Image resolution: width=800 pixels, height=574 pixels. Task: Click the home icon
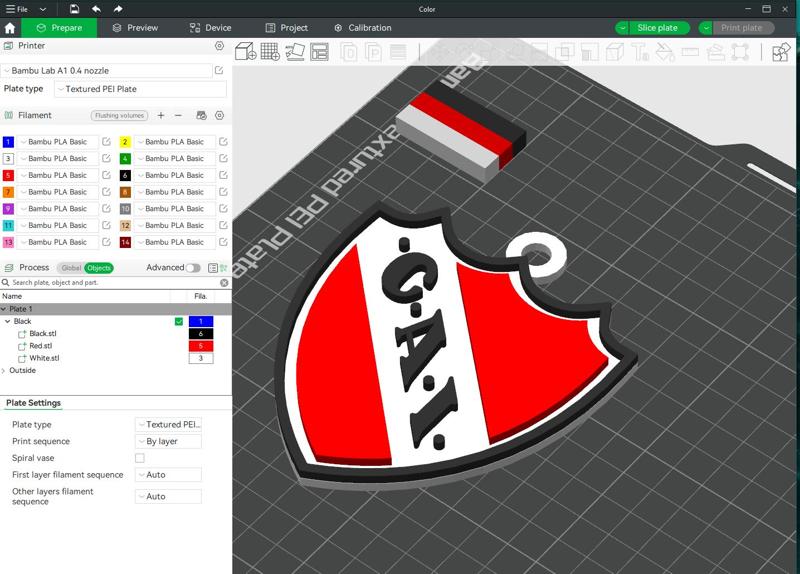[x=10, y=28]
